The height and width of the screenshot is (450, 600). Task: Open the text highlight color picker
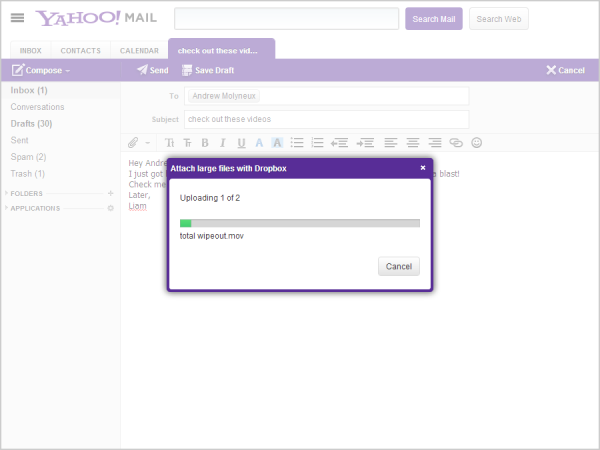pos(277,143)
